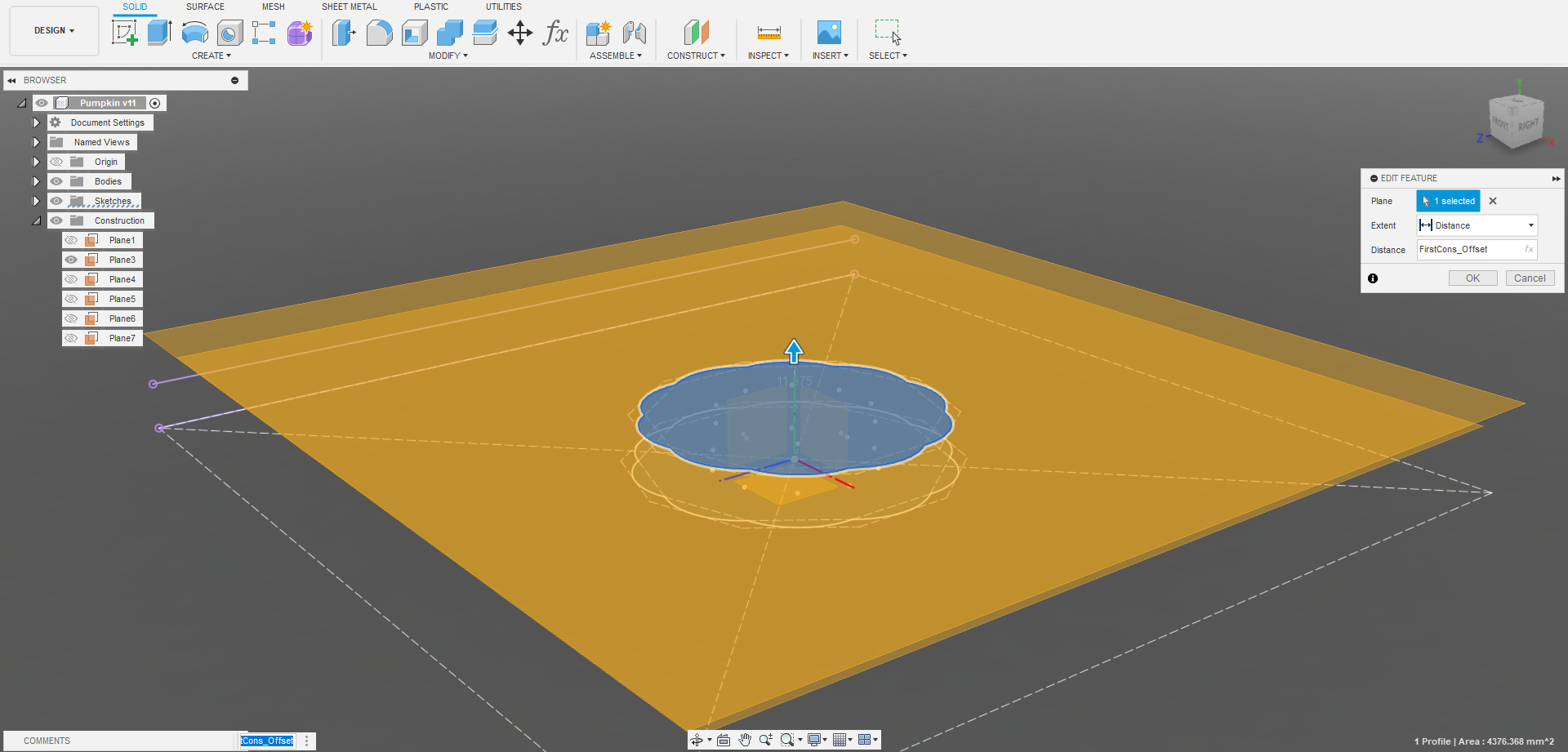Switch to the PLASTIC tab
Viewport: 1568px width, 752px height.
431,7
